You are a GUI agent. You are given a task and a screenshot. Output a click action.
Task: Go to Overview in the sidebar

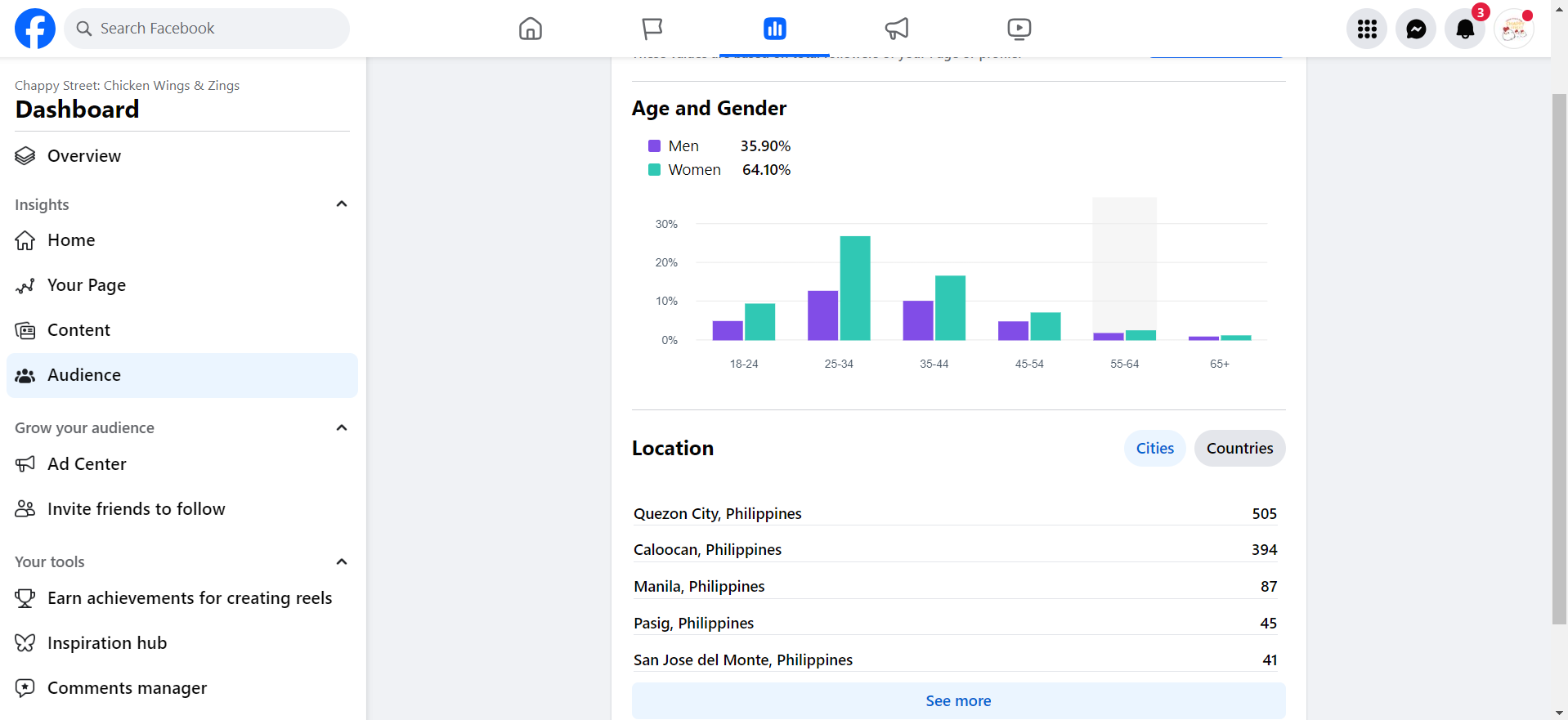[x=83, y=156]
